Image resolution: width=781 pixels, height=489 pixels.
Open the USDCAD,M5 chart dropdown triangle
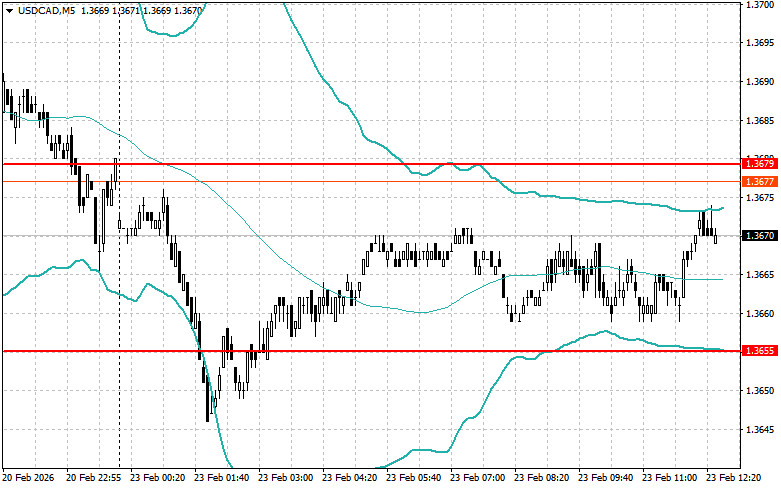coord(9,10)
